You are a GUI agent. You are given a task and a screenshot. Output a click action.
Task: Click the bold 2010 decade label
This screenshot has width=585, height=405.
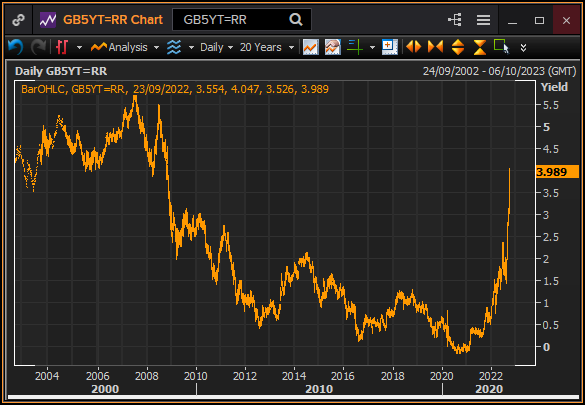[319, 389]
